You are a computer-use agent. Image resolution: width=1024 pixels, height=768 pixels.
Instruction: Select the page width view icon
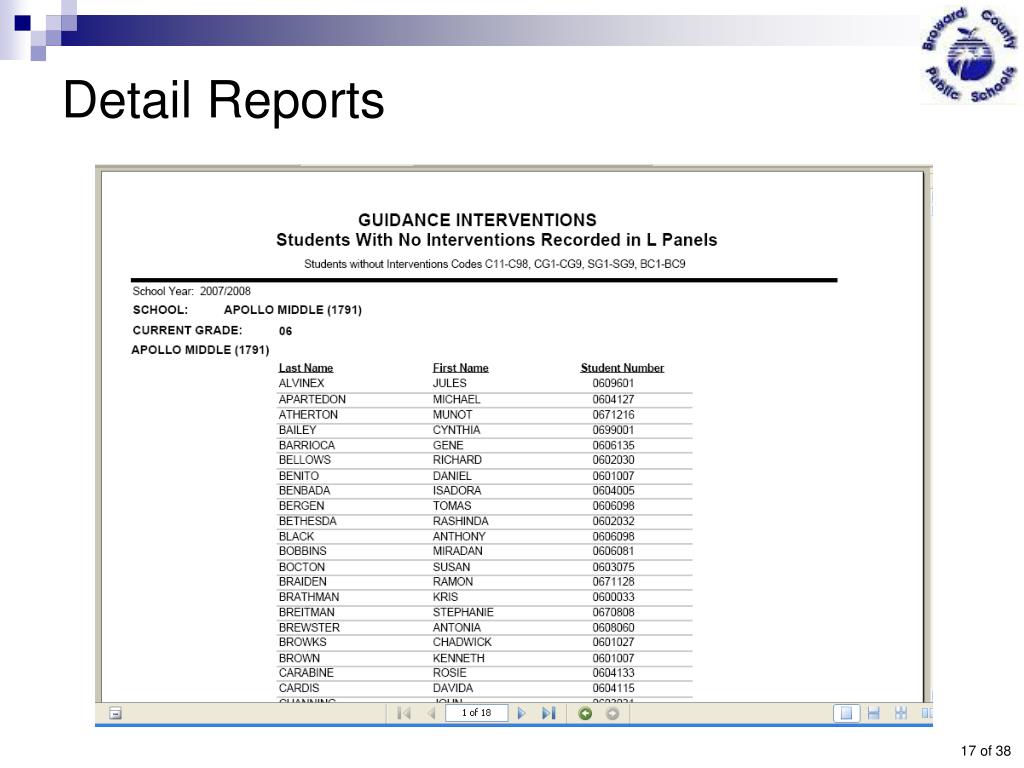tap(874, 713)
